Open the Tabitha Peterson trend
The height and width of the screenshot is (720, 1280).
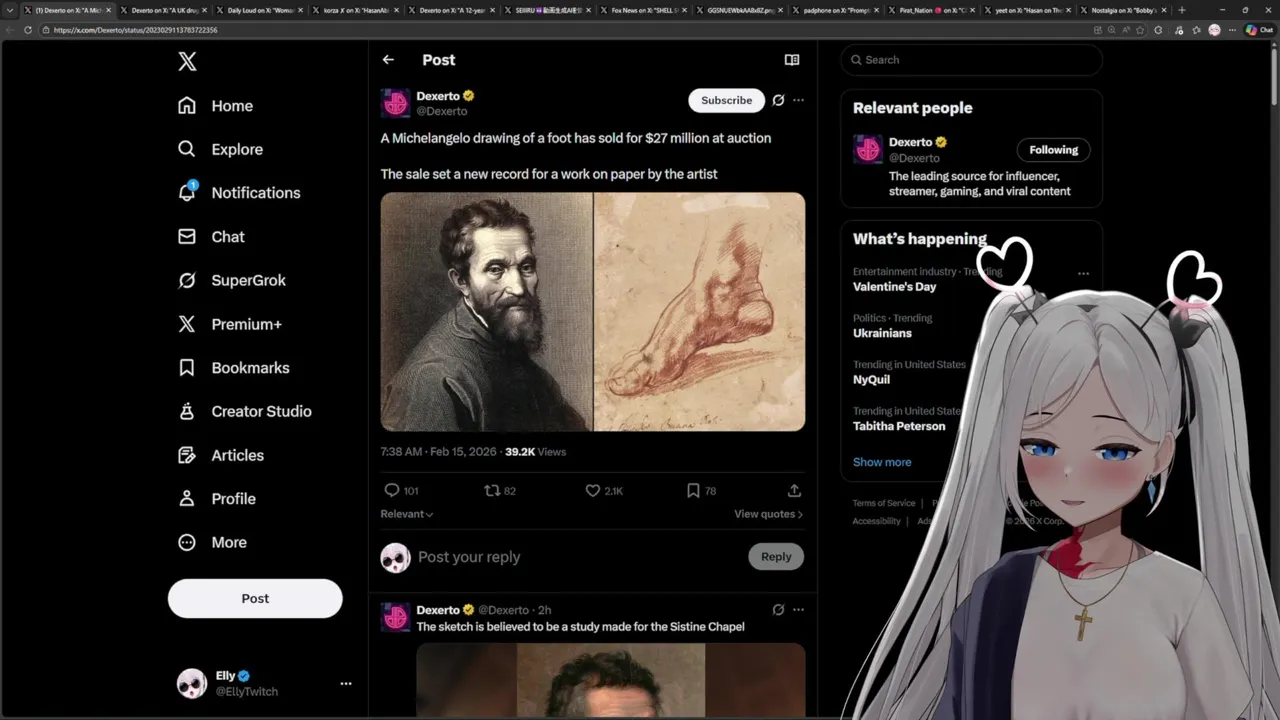[899, 426]
